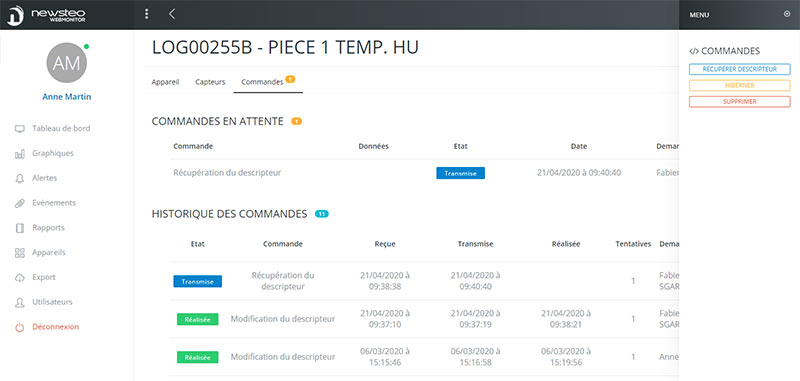800x381 pixels.
Task: Select pending Récupération du descripteur row text
Action: click(x=227, y=173)
